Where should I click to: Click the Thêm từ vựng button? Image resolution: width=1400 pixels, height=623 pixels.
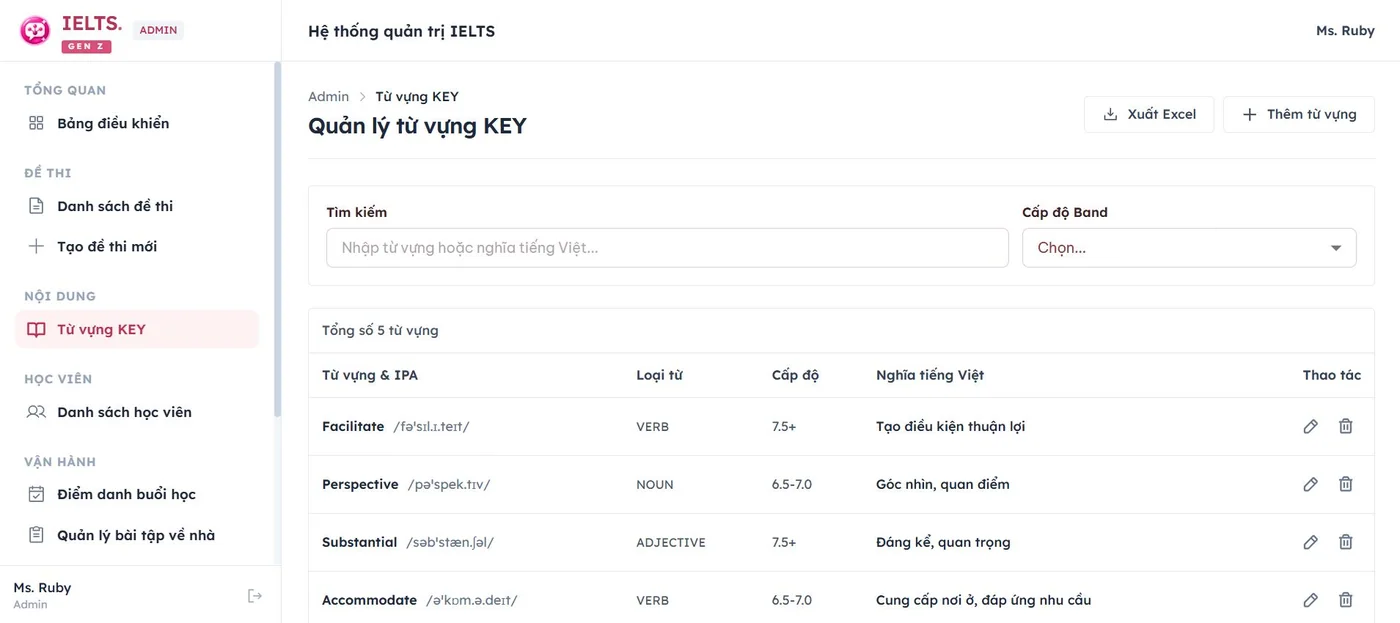(x=1299, y=114)
